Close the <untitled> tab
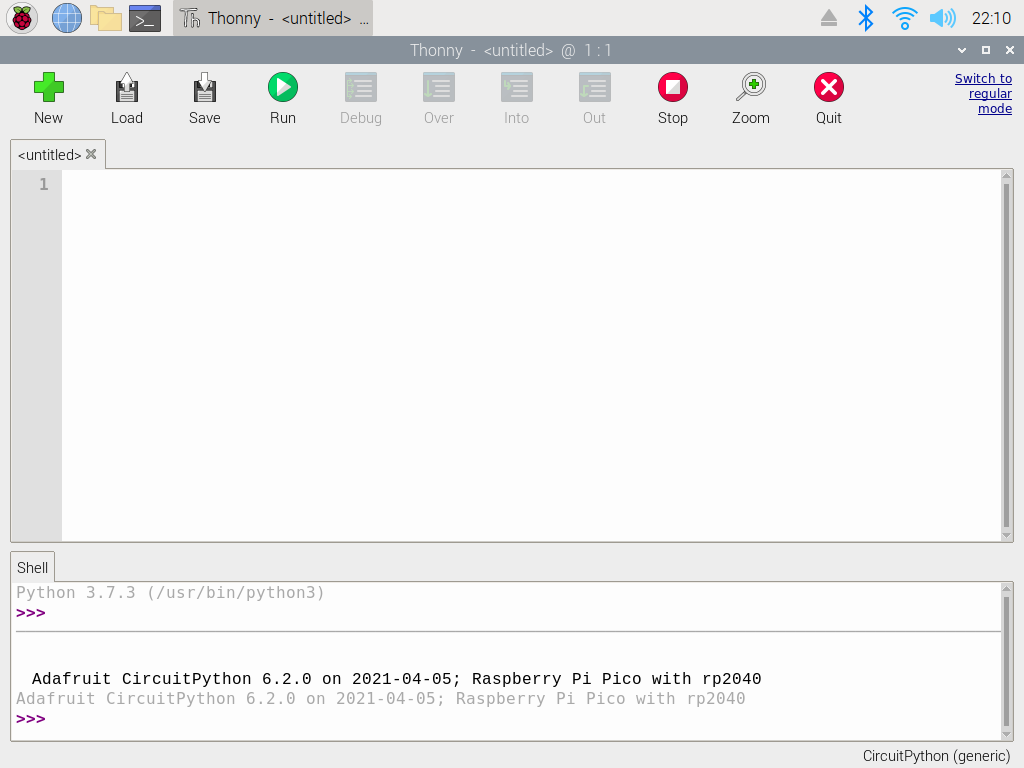Screen dimensions: 1024x768 (91, 154)
